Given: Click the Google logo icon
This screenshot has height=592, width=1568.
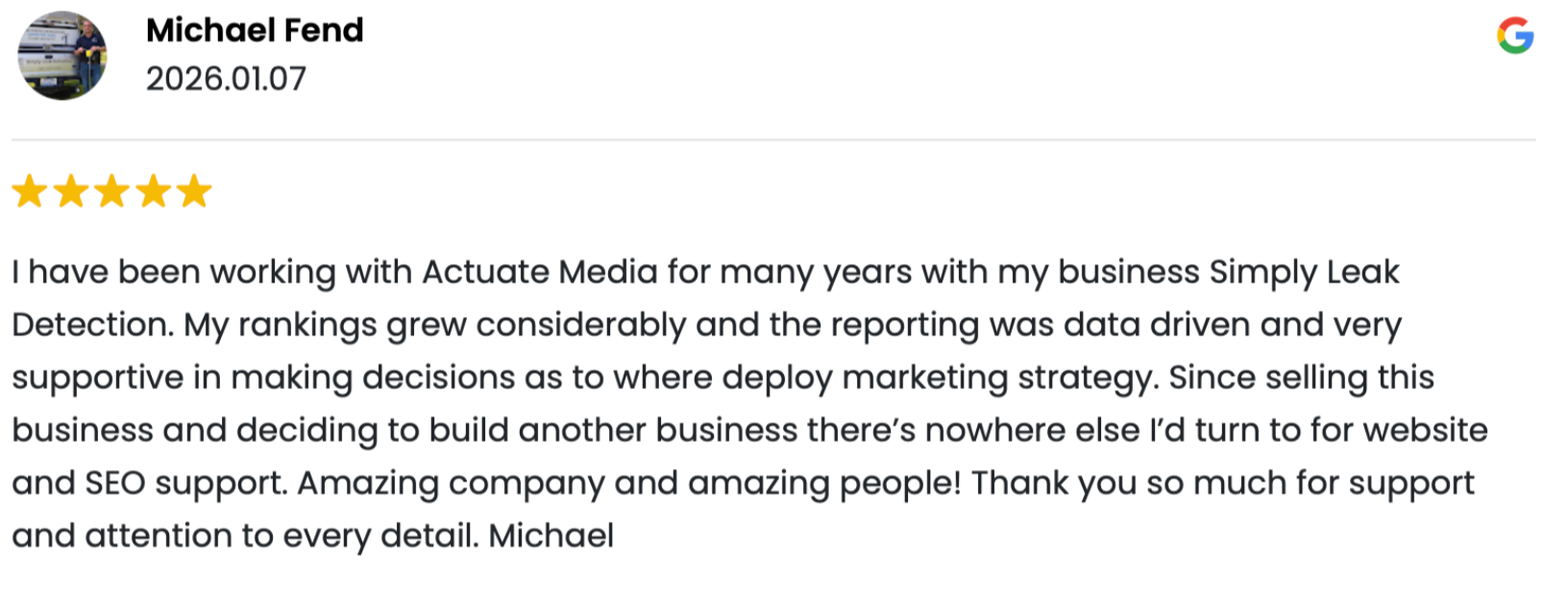Looking at the screenshot, I should coord(1514,37).
